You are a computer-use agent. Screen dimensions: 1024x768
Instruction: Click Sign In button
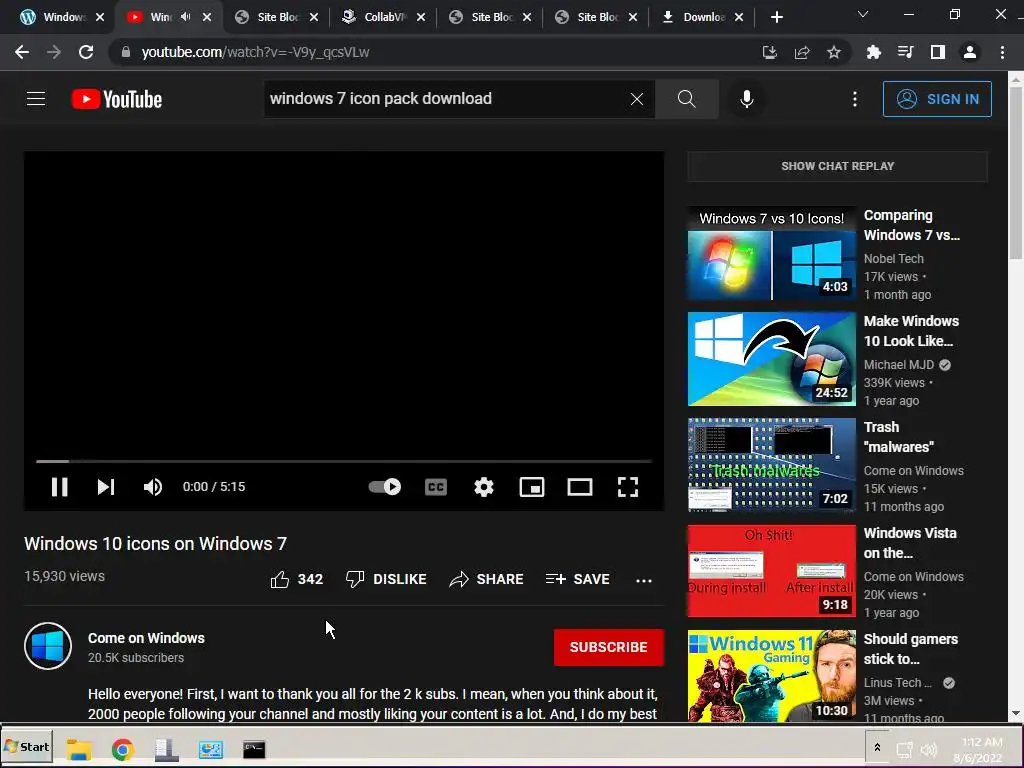937,99
